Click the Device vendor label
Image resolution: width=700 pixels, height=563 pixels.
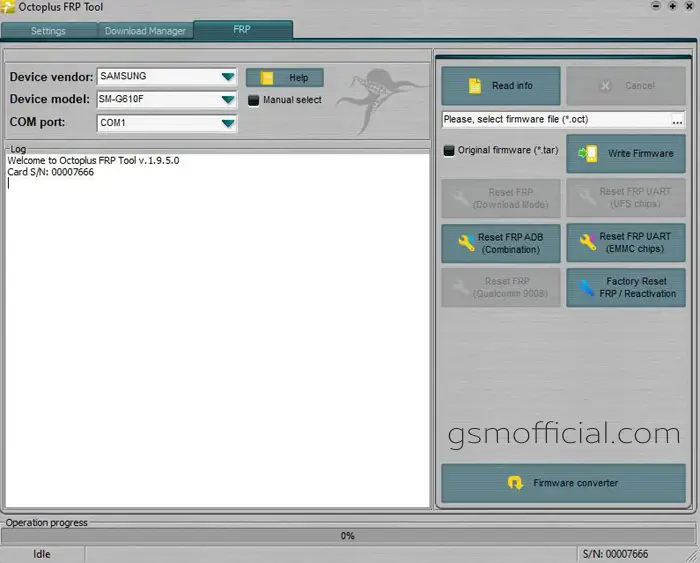(x=51, y=77)
